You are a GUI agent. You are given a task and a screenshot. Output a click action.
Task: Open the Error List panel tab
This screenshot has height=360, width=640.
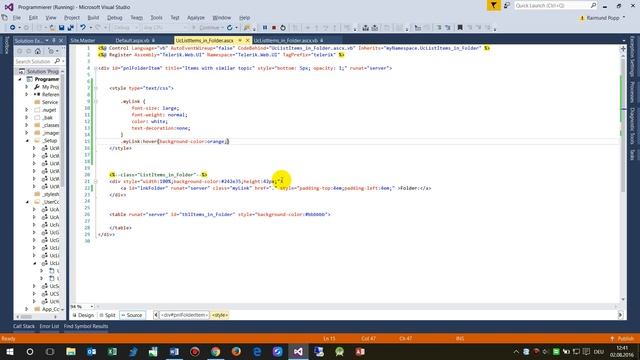click(x=49, y=326)
